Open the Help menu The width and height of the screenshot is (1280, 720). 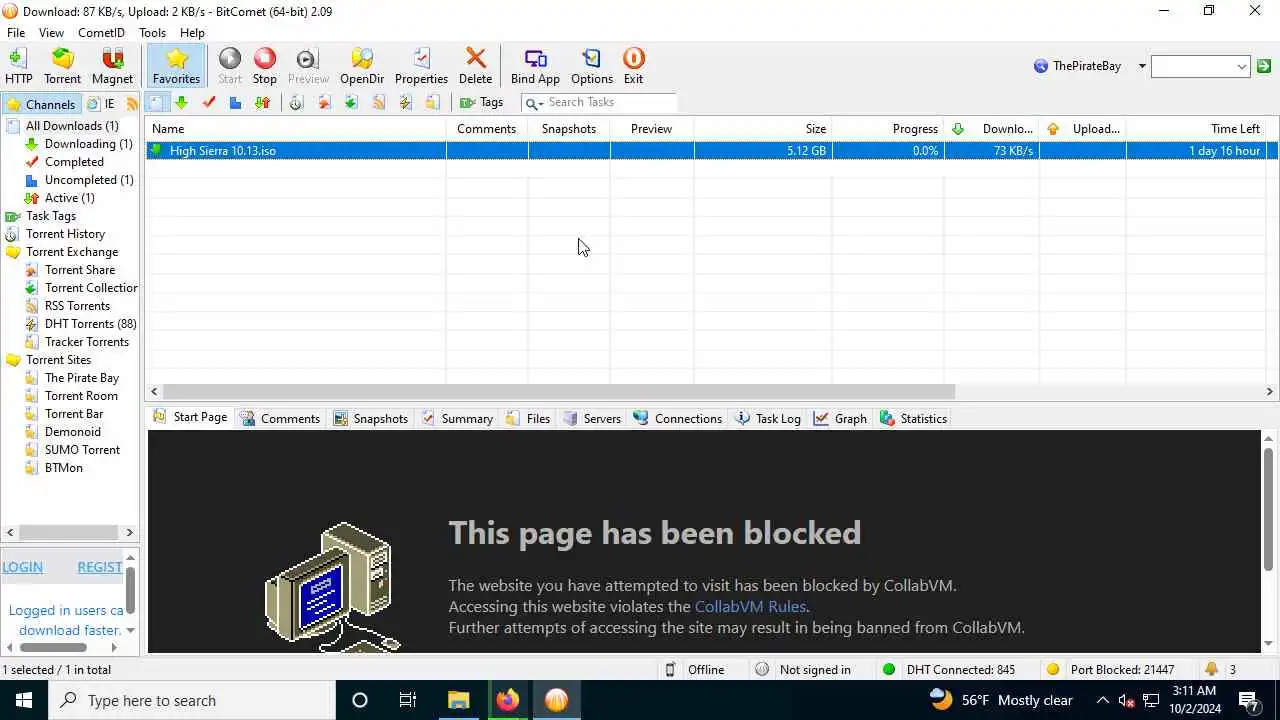coord(192,32)
